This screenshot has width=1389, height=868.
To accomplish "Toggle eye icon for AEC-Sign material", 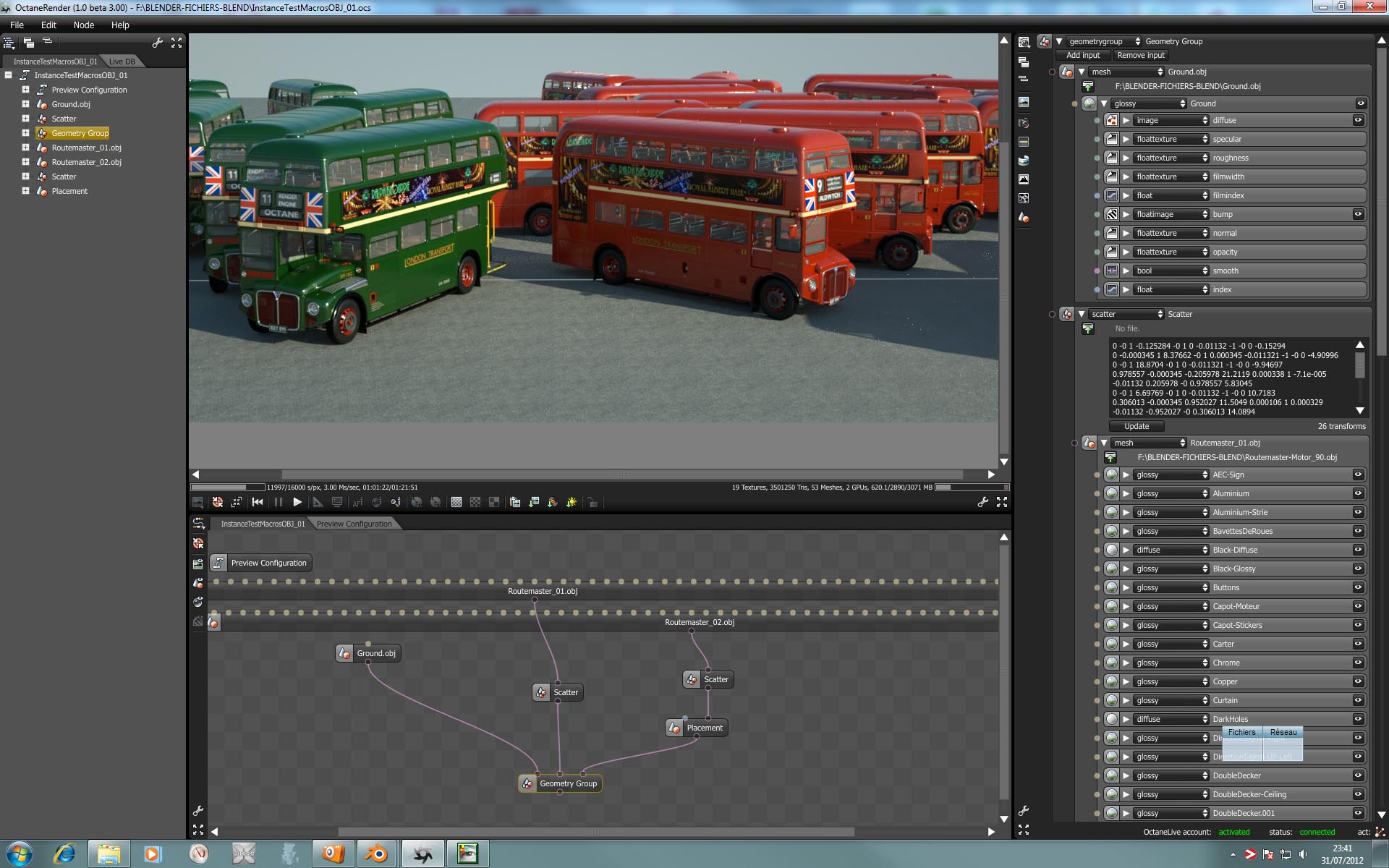I will pyautogui.click(x=1358, y=475).
